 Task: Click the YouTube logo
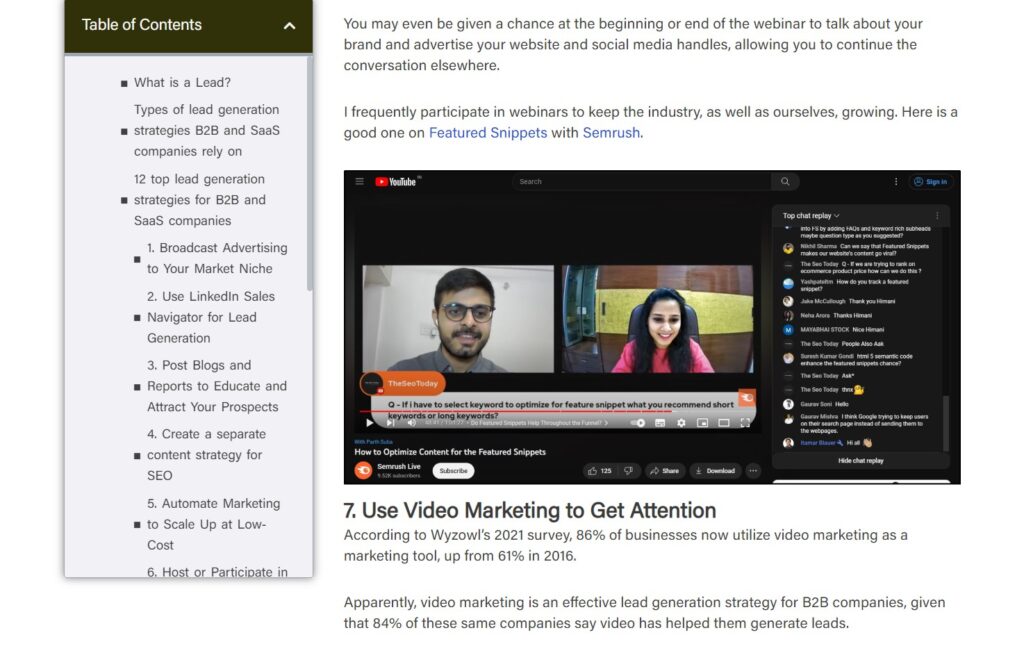click(x=396, y=182)
